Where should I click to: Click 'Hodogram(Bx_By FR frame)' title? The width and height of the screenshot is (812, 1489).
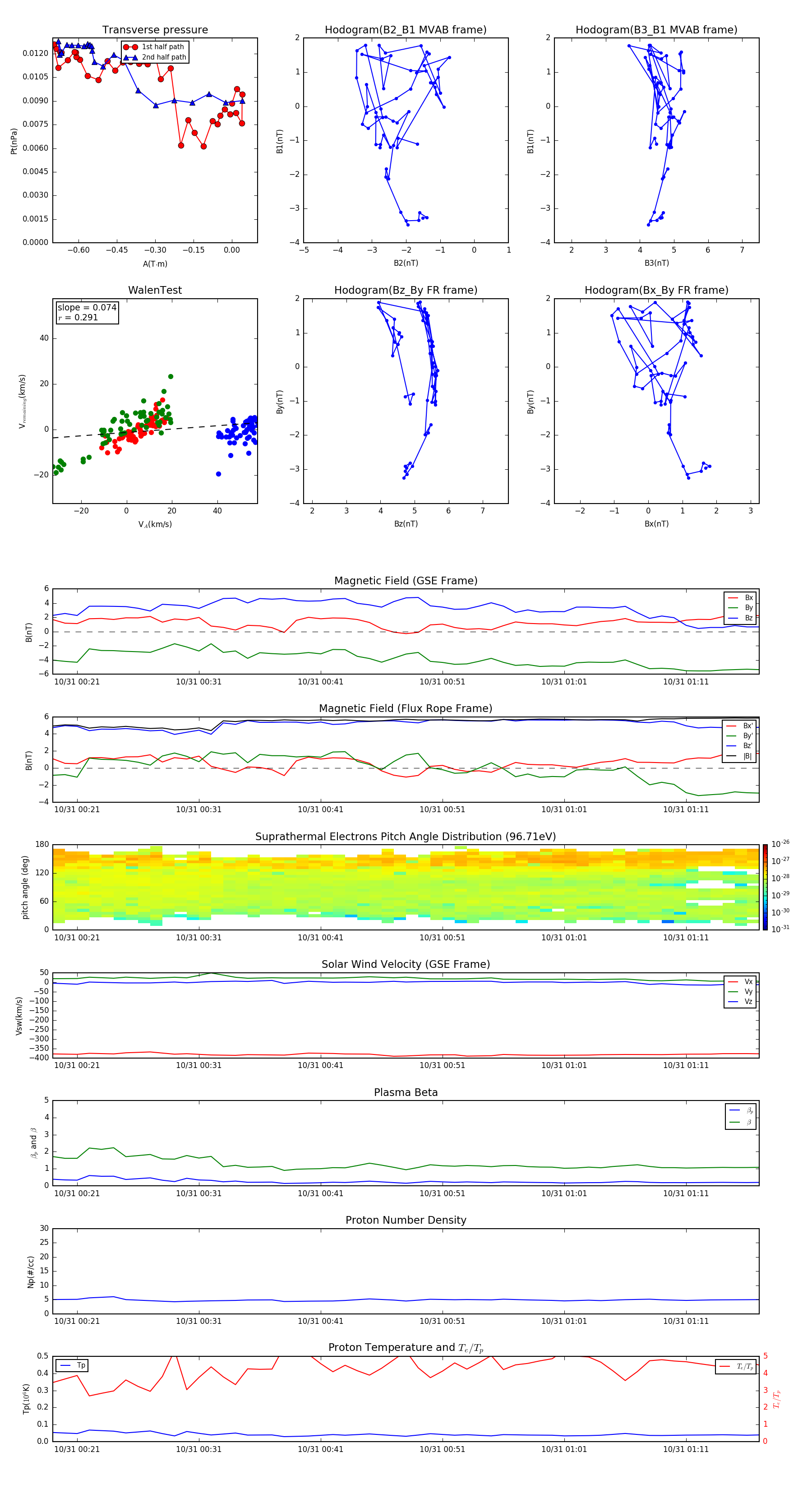pos(656,290)
